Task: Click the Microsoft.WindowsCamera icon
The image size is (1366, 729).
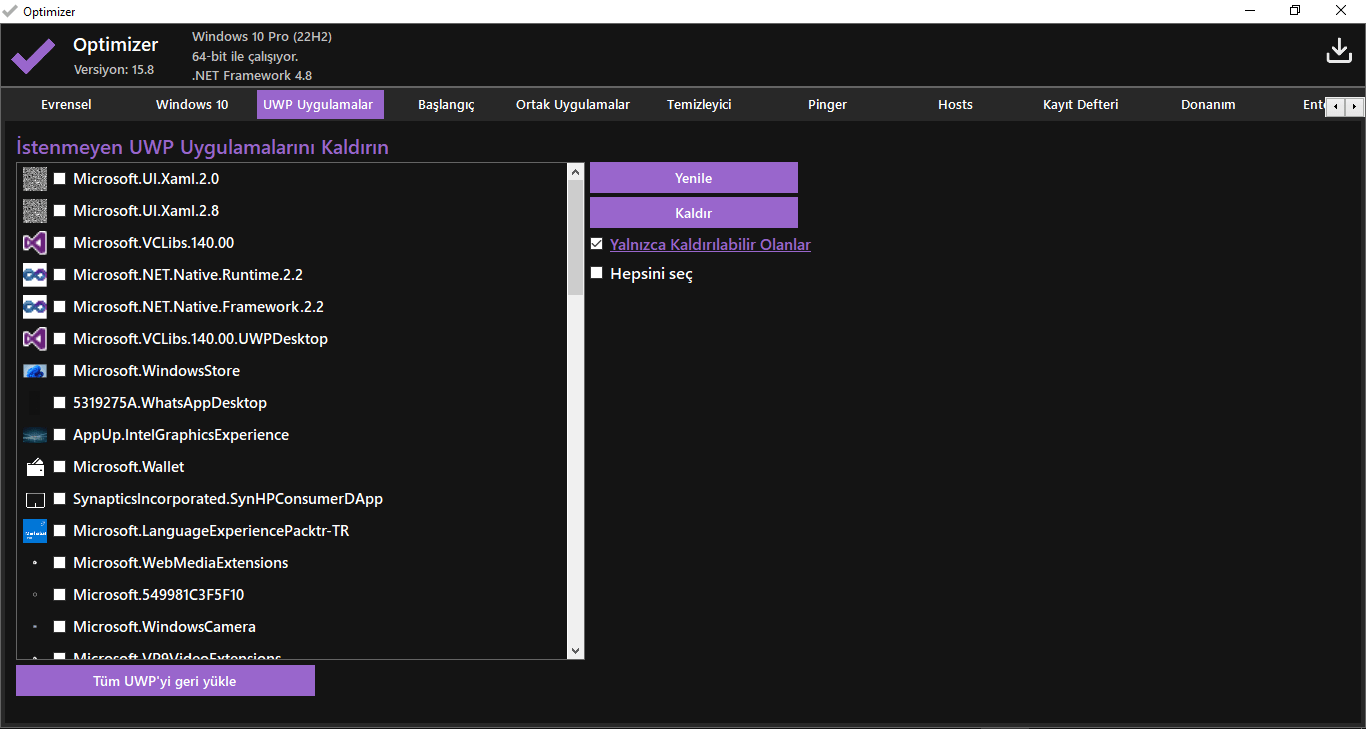Action: (35, 627)
